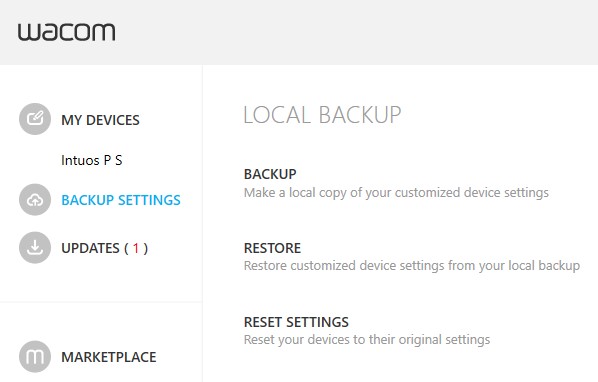This screenshot has width=598, height=382.
Task: Click the LOCAL BACKUP heading
Action: [x=322, y=115]
